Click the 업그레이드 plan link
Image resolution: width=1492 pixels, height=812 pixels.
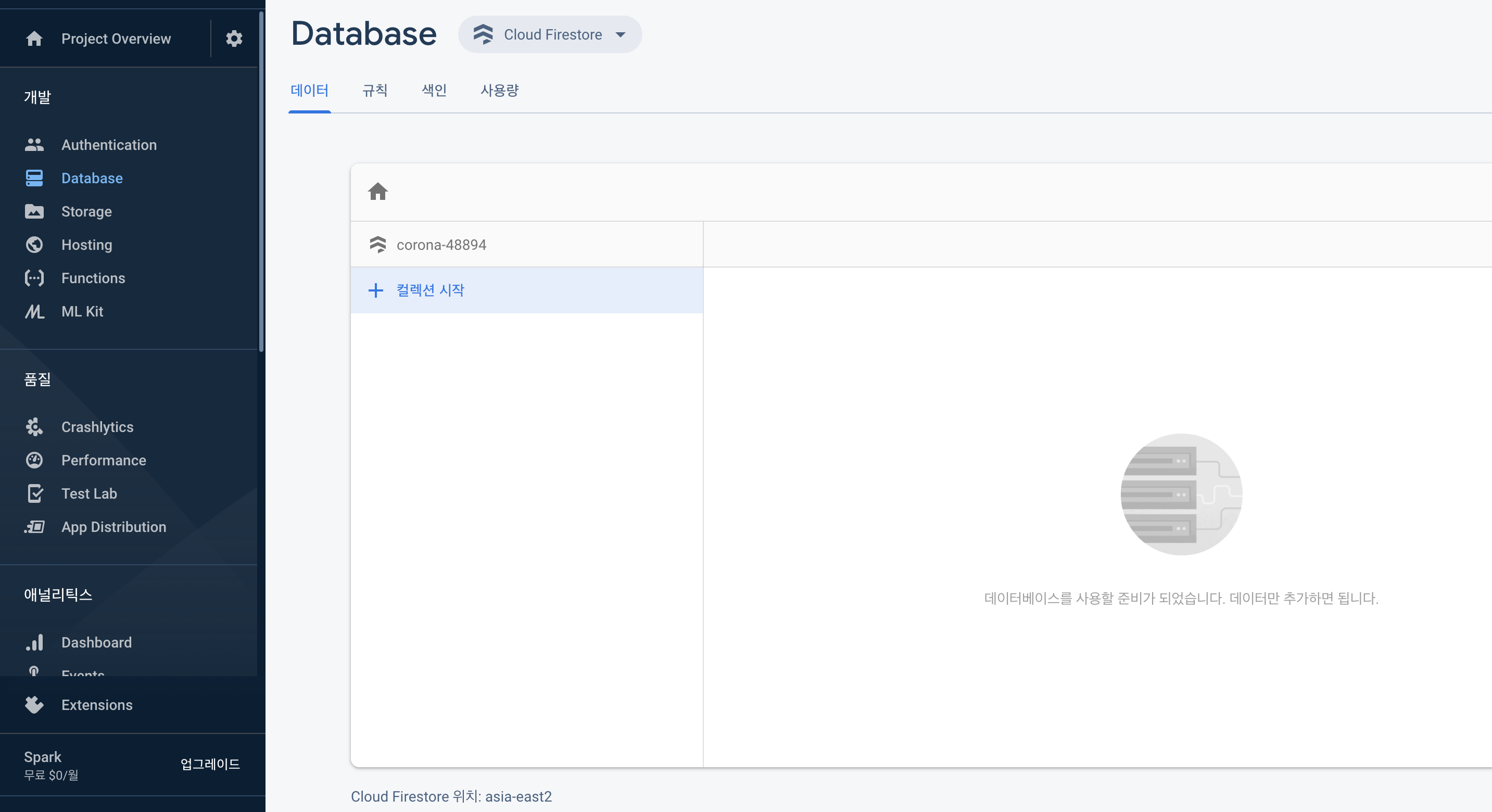[210, 764]
